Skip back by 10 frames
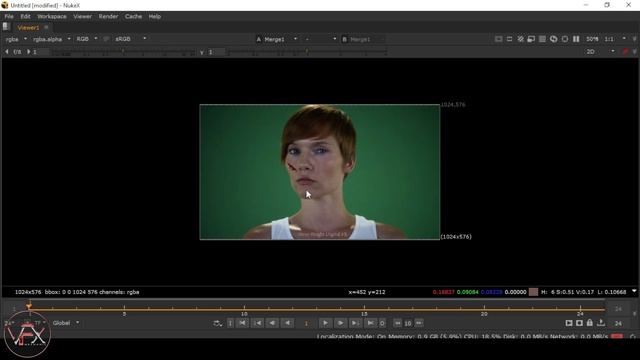 (x=397, y=323)
